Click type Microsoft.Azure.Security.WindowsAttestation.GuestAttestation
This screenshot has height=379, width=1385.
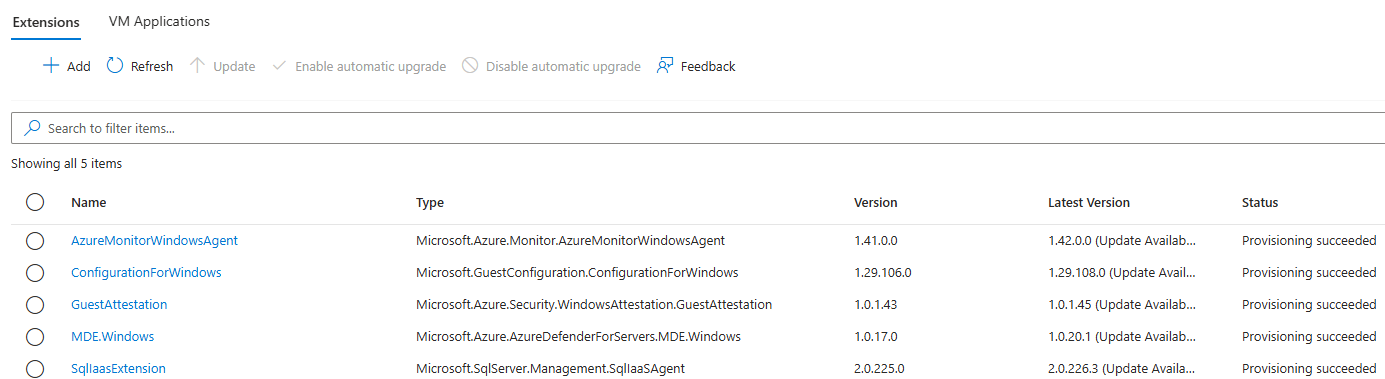[x=594, y=304]
